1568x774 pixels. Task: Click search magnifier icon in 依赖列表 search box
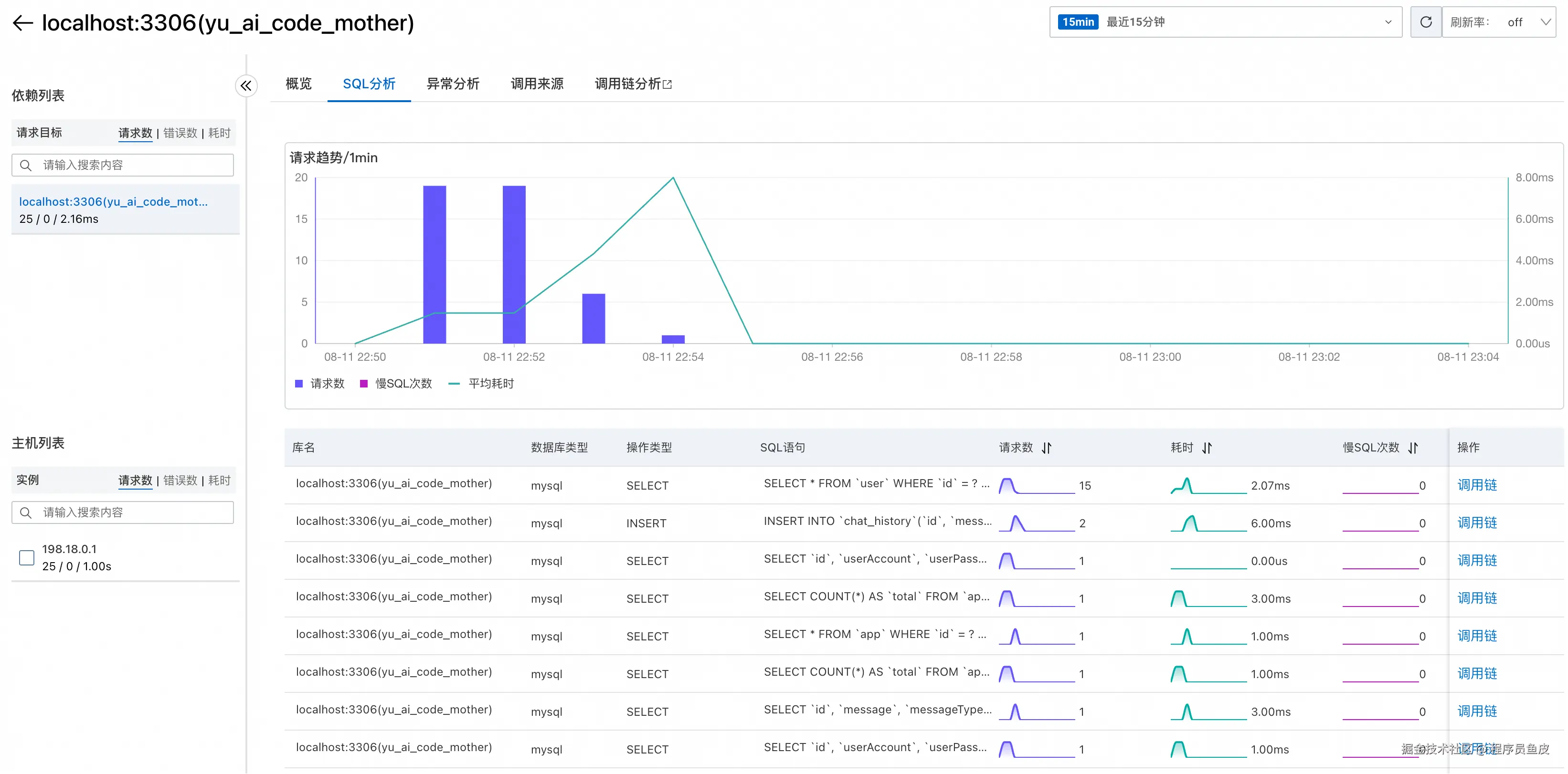[x=26, y=166]
